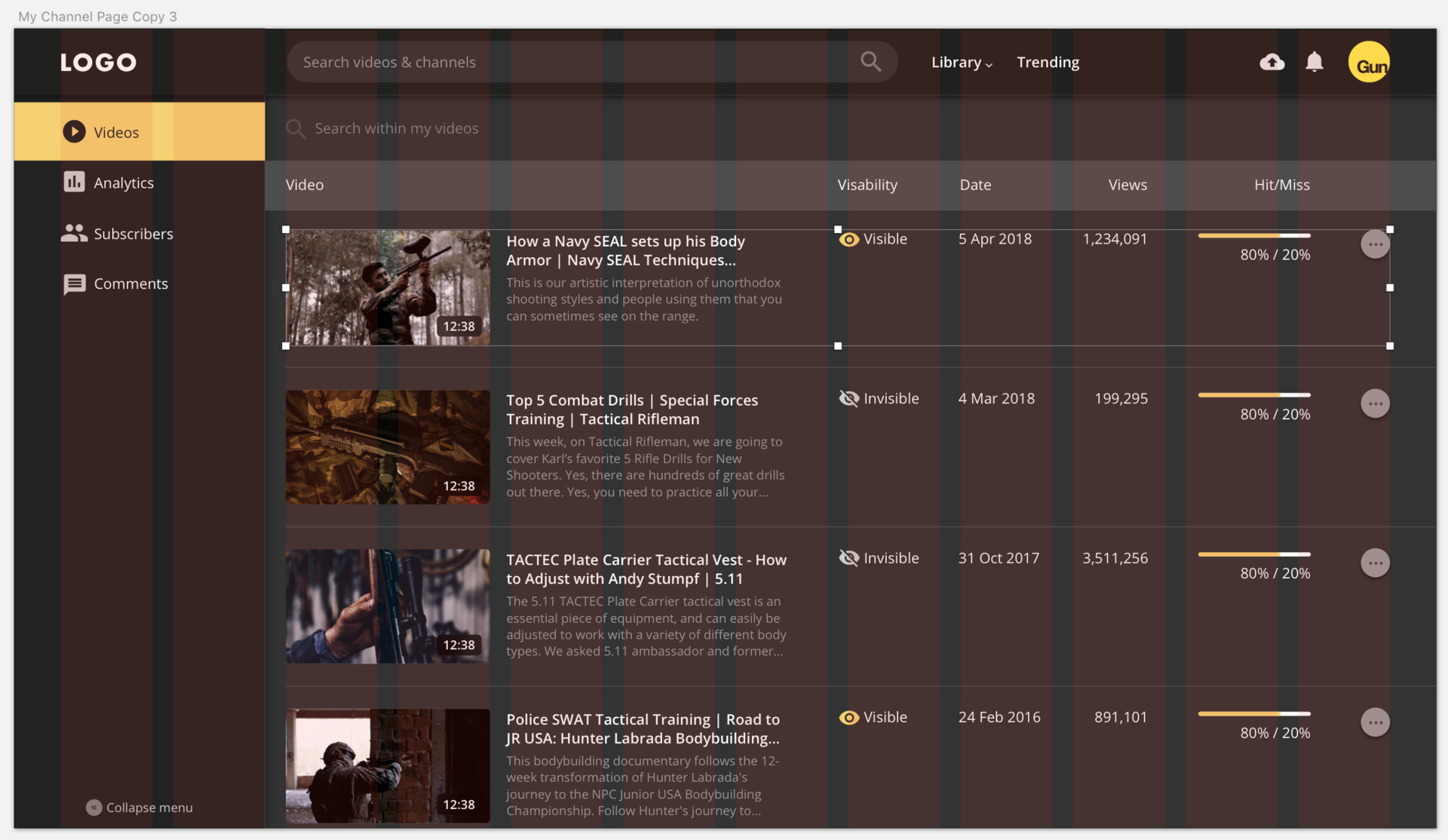Open the notifications bell
Image resolution: width=1448 pixels, height=840 pixels.
point(1315,62)
